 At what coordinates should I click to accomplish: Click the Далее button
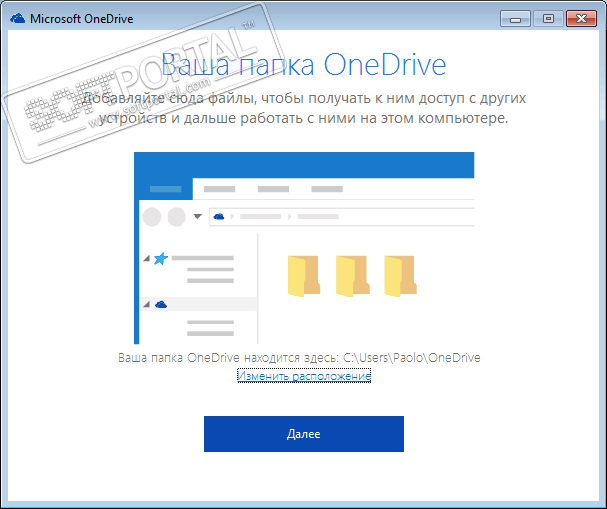[304, 434]
